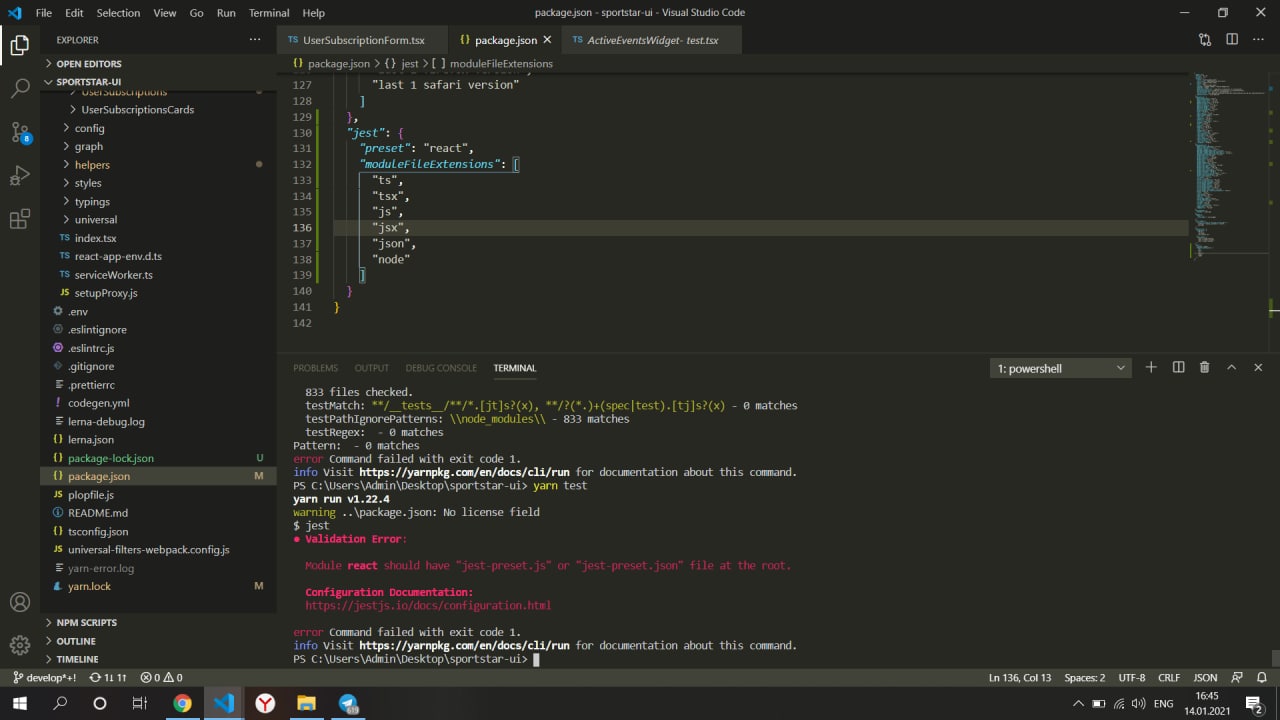This screenshot has width=1280, height=720.
Task: Open jestjs.io configuration link in terminal
Action: (x=428, y=605)
